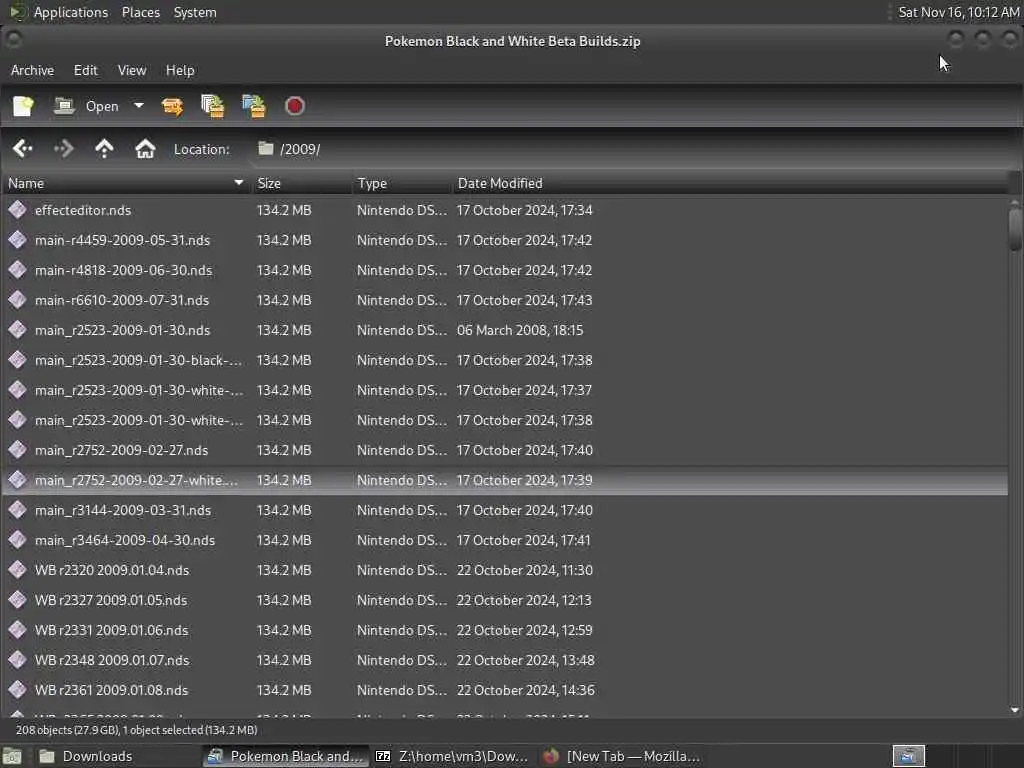Click date 22 October 2024, 14:36
This screenshot has width=1024, height=768.
(526, 691)
